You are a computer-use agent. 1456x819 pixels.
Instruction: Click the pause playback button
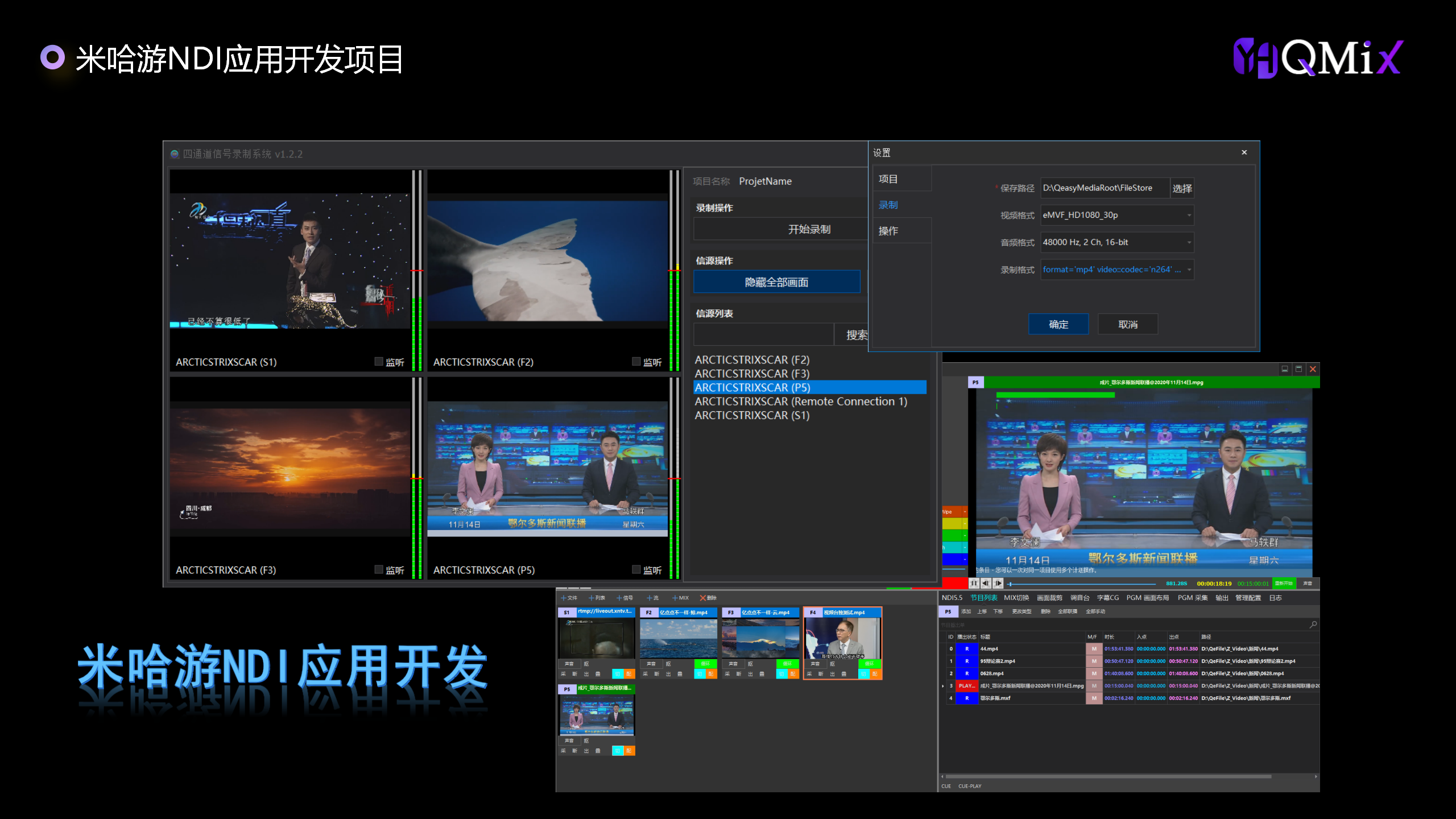click(x=974, y=583)
